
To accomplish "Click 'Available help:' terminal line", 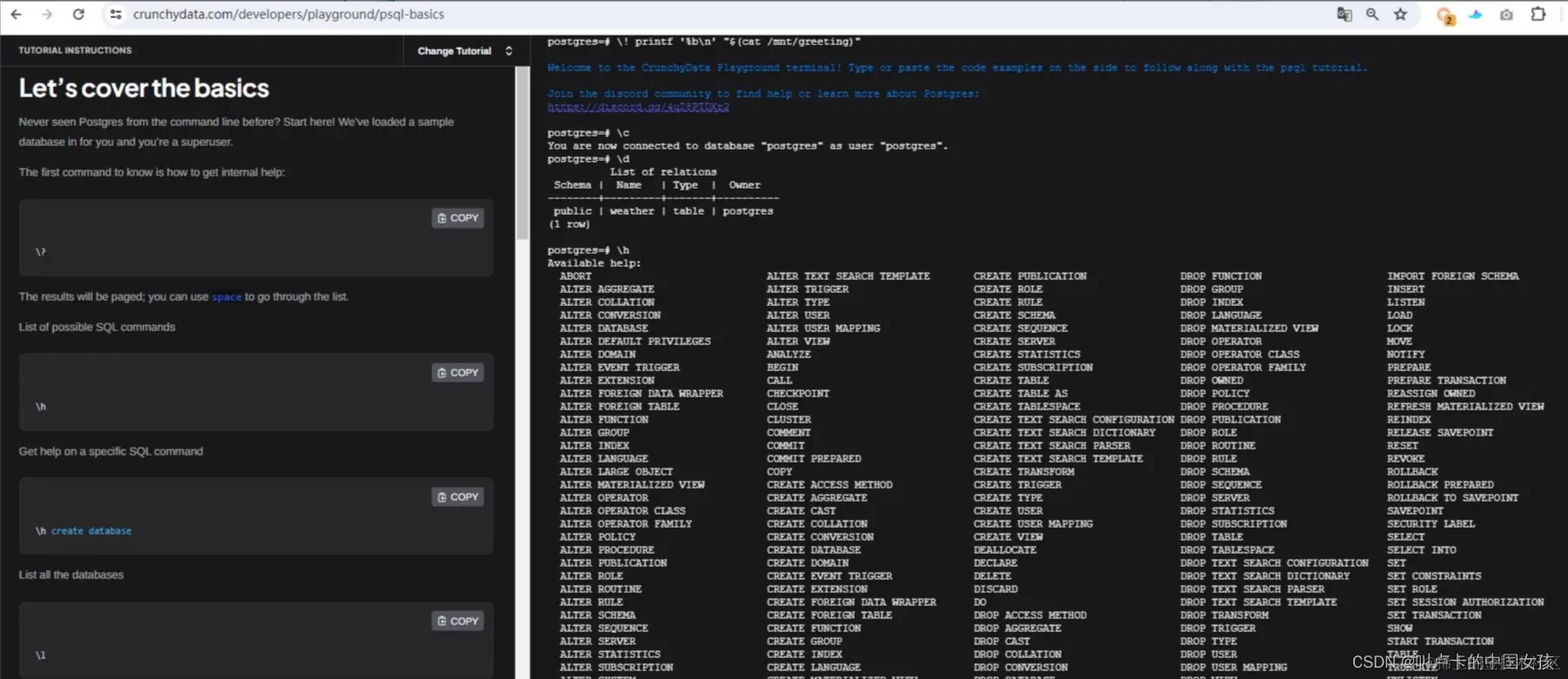I will coord(594,263).
